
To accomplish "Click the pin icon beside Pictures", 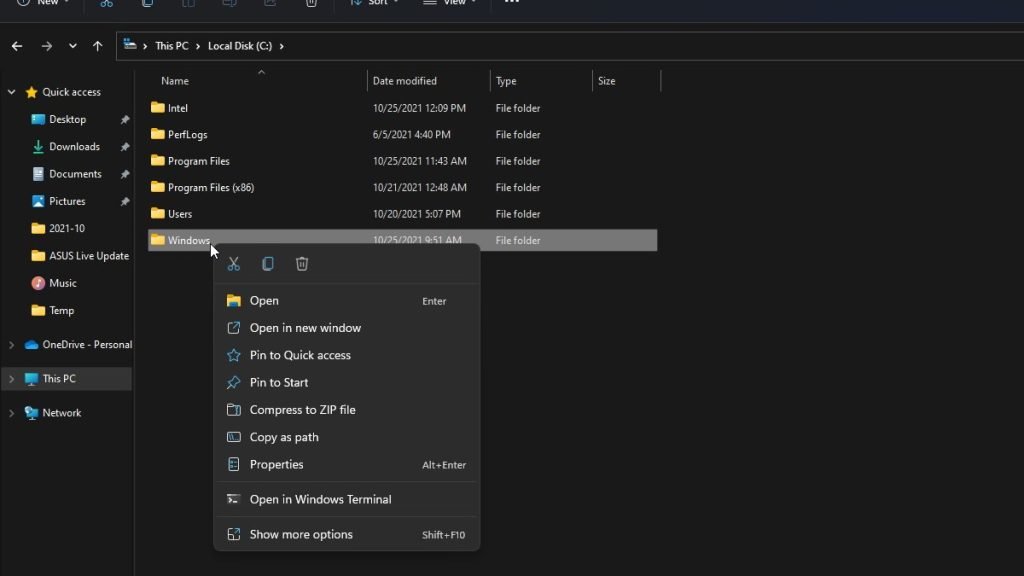I will (x=125, y=201).
